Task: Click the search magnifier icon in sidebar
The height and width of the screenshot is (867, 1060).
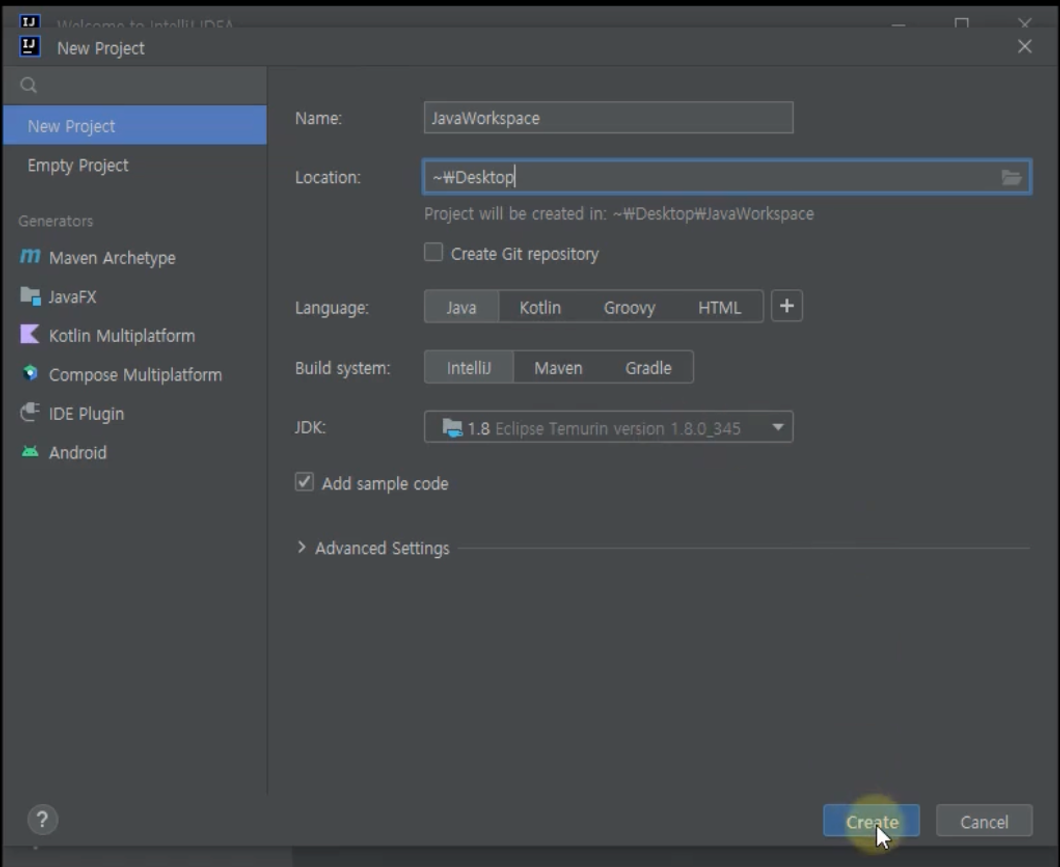Action: pos(28,85)
